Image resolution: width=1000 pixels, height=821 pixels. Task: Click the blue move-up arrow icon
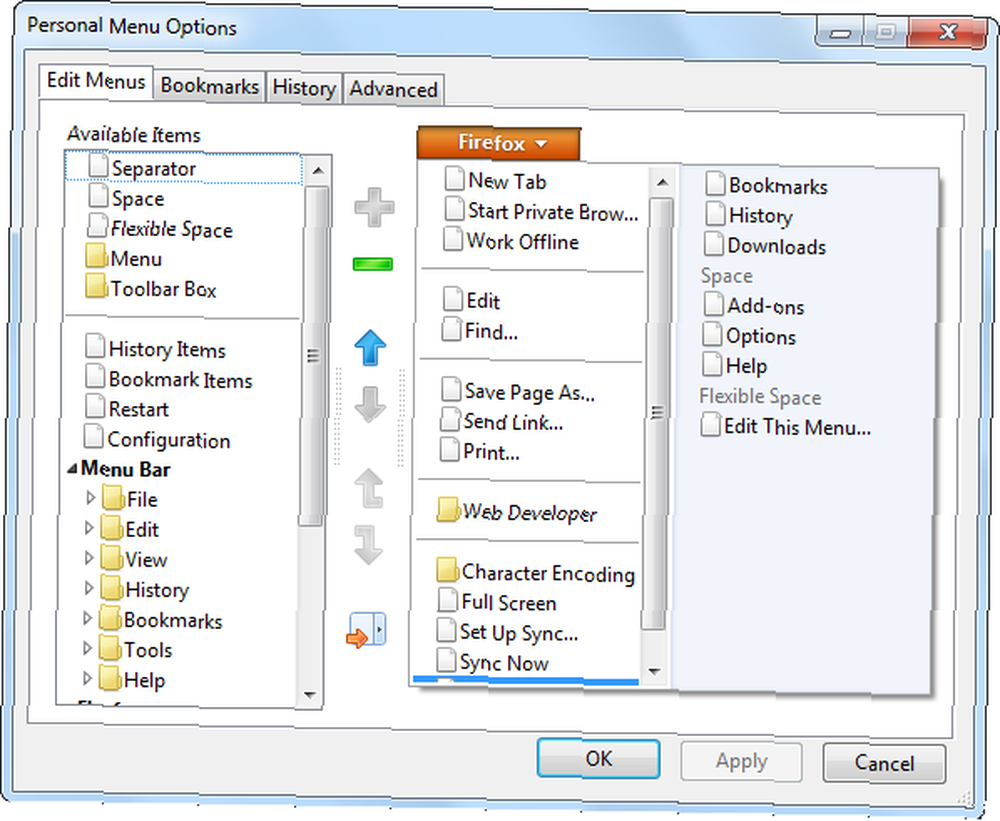click(x=370, y=348)
